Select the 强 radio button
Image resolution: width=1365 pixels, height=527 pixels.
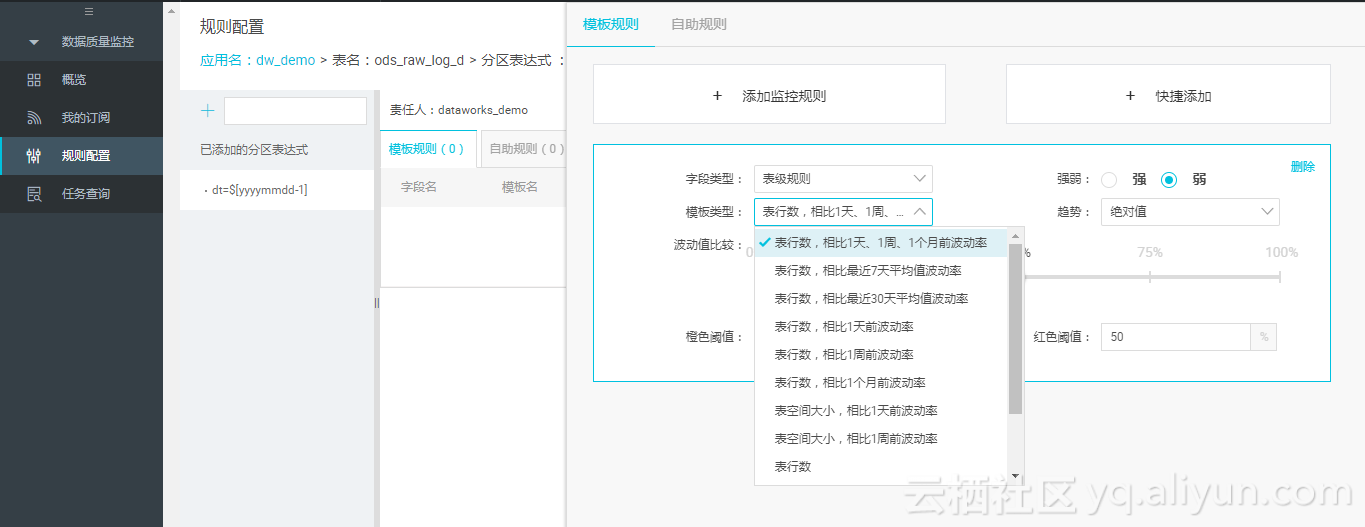pos(1108,180)
